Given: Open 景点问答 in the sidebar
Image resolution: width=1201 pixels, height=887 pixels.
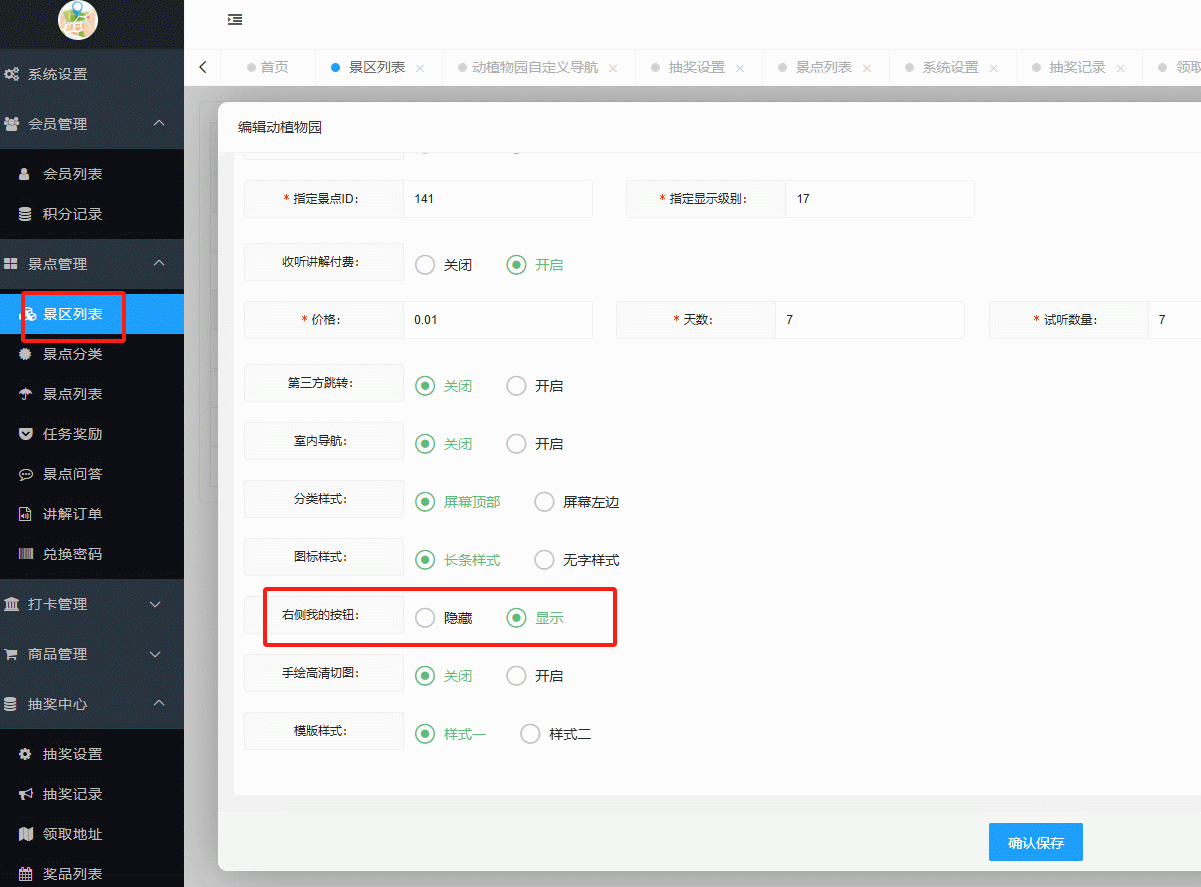Looking at the screenshot, I should tap(92, 474).
